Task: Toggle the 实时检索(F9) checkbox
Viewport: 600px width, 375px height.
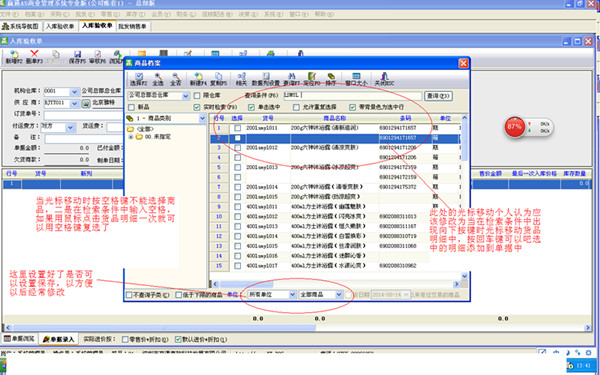Action: pos(197,107)
